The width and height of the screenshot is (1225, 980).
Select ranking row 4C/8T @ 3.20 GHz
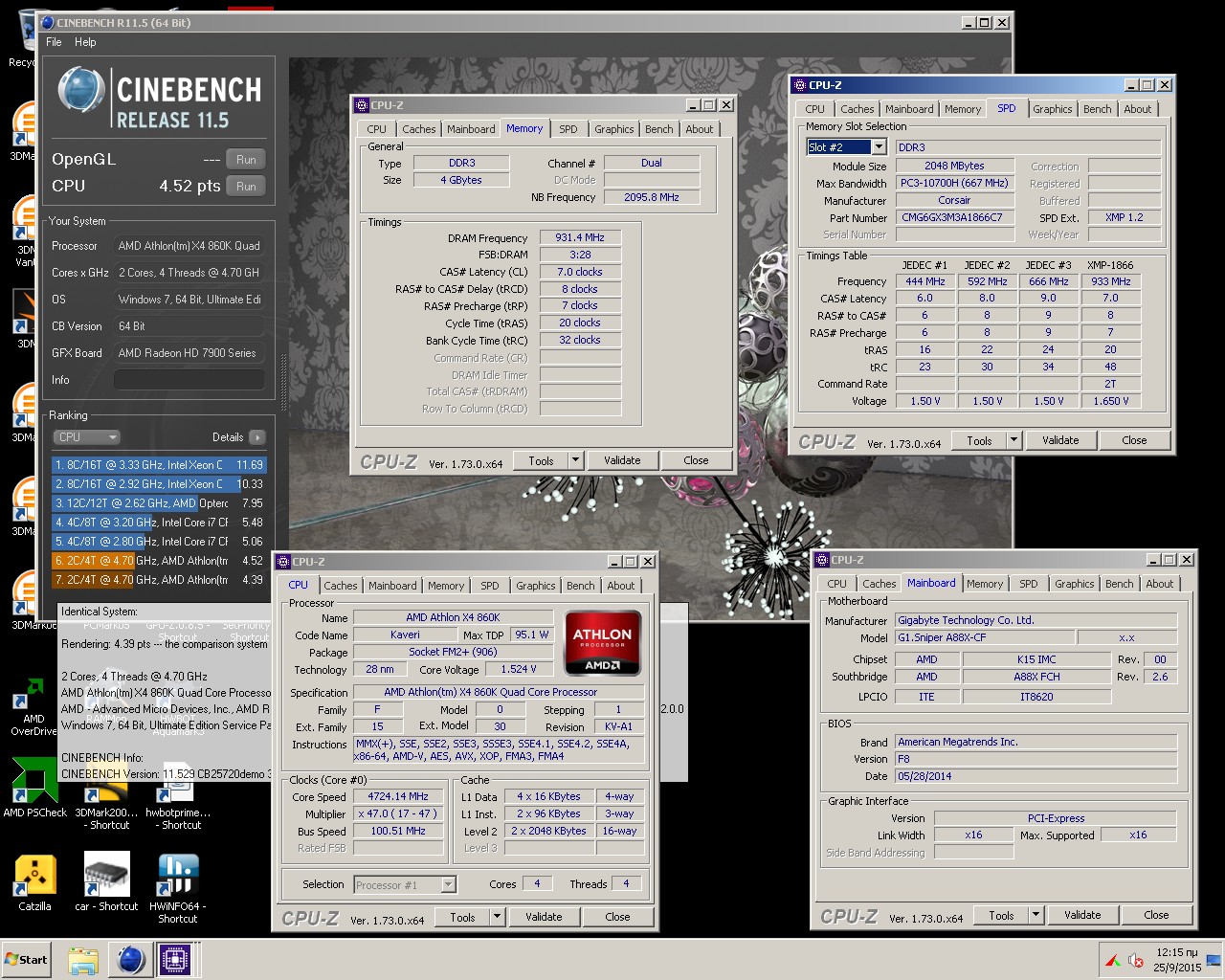tap(159, 523)
